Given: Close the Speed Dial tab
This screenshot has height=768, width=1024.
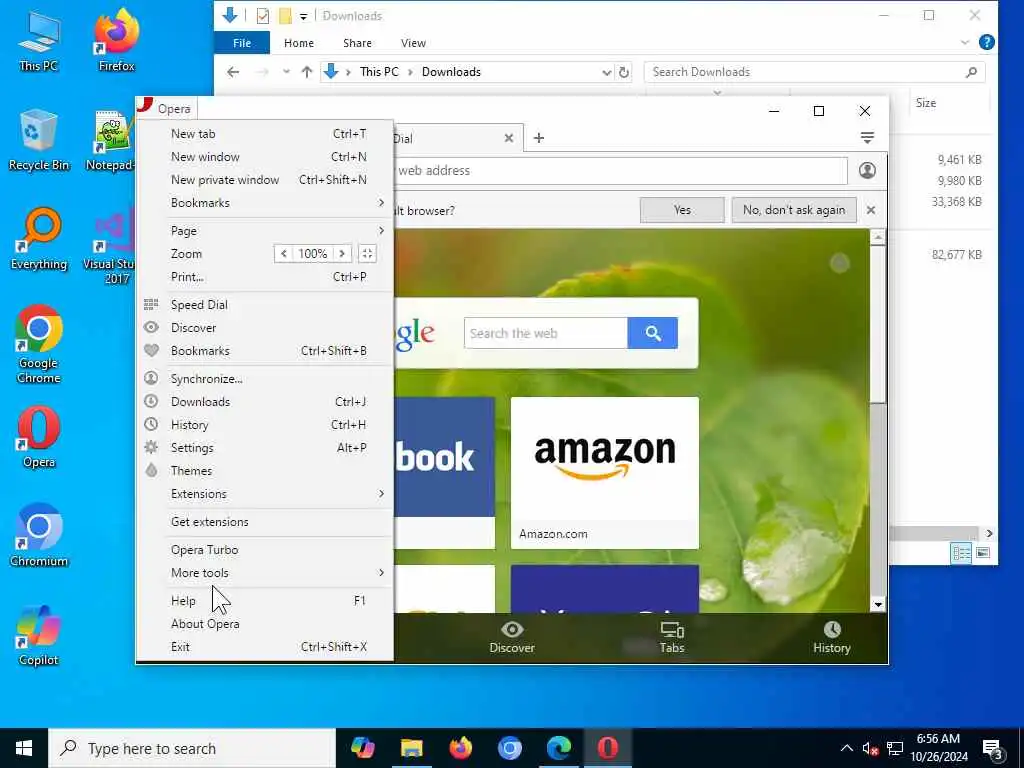Looking at the screenshot, I should click(509, 138).
